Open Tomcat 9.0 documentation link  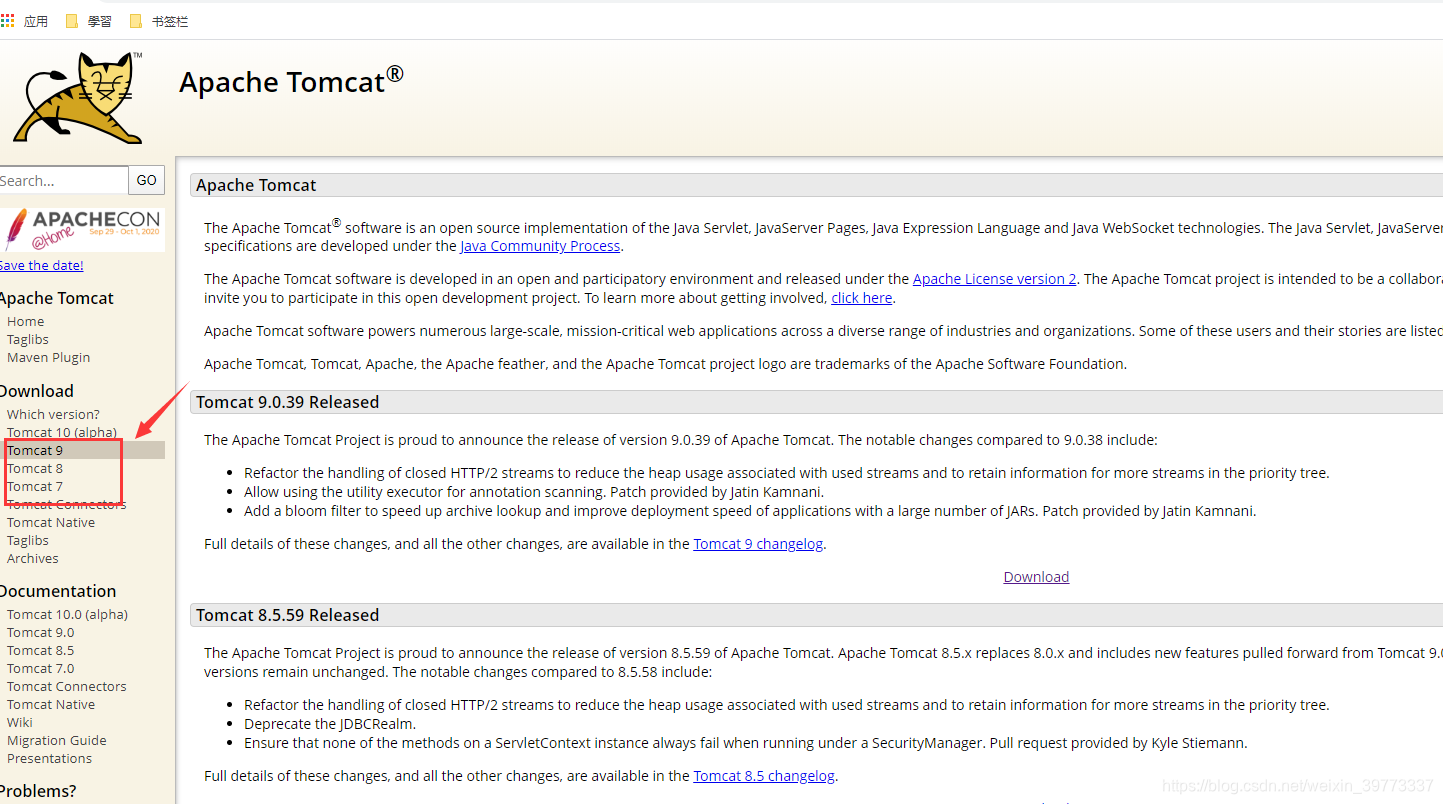40,632
